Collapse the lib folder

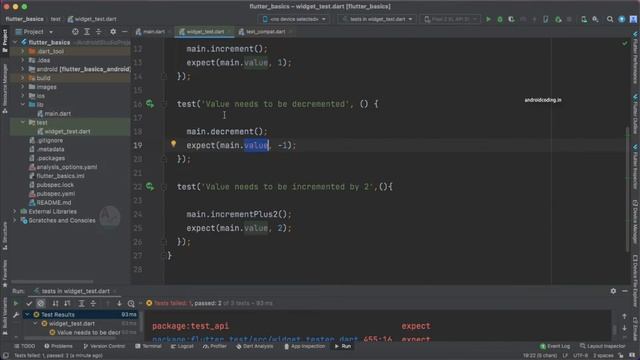tap(23, 104)
